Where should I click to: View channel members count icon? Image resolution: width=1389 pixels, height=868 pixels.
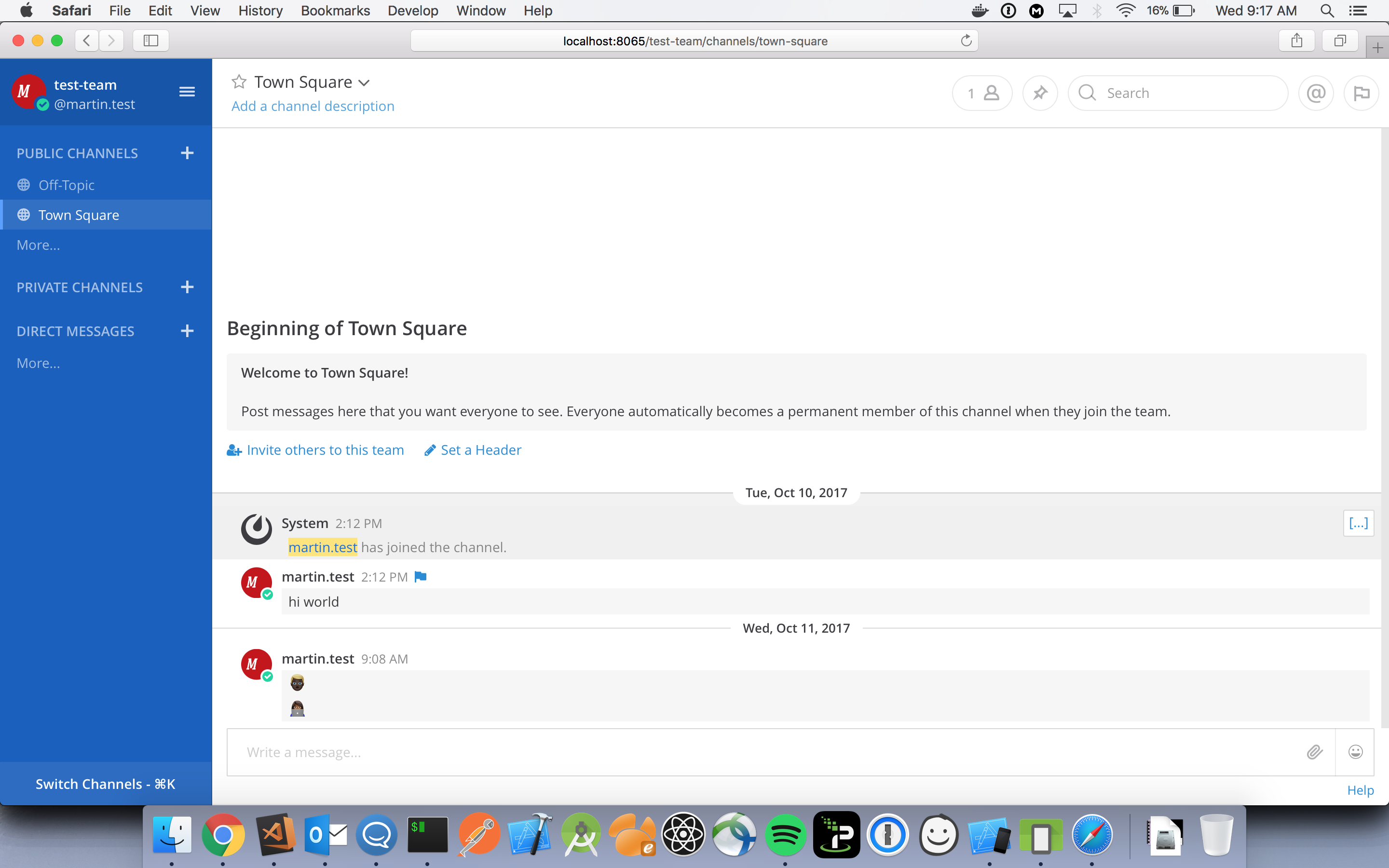pyautogui.click(x=982, y=93)
